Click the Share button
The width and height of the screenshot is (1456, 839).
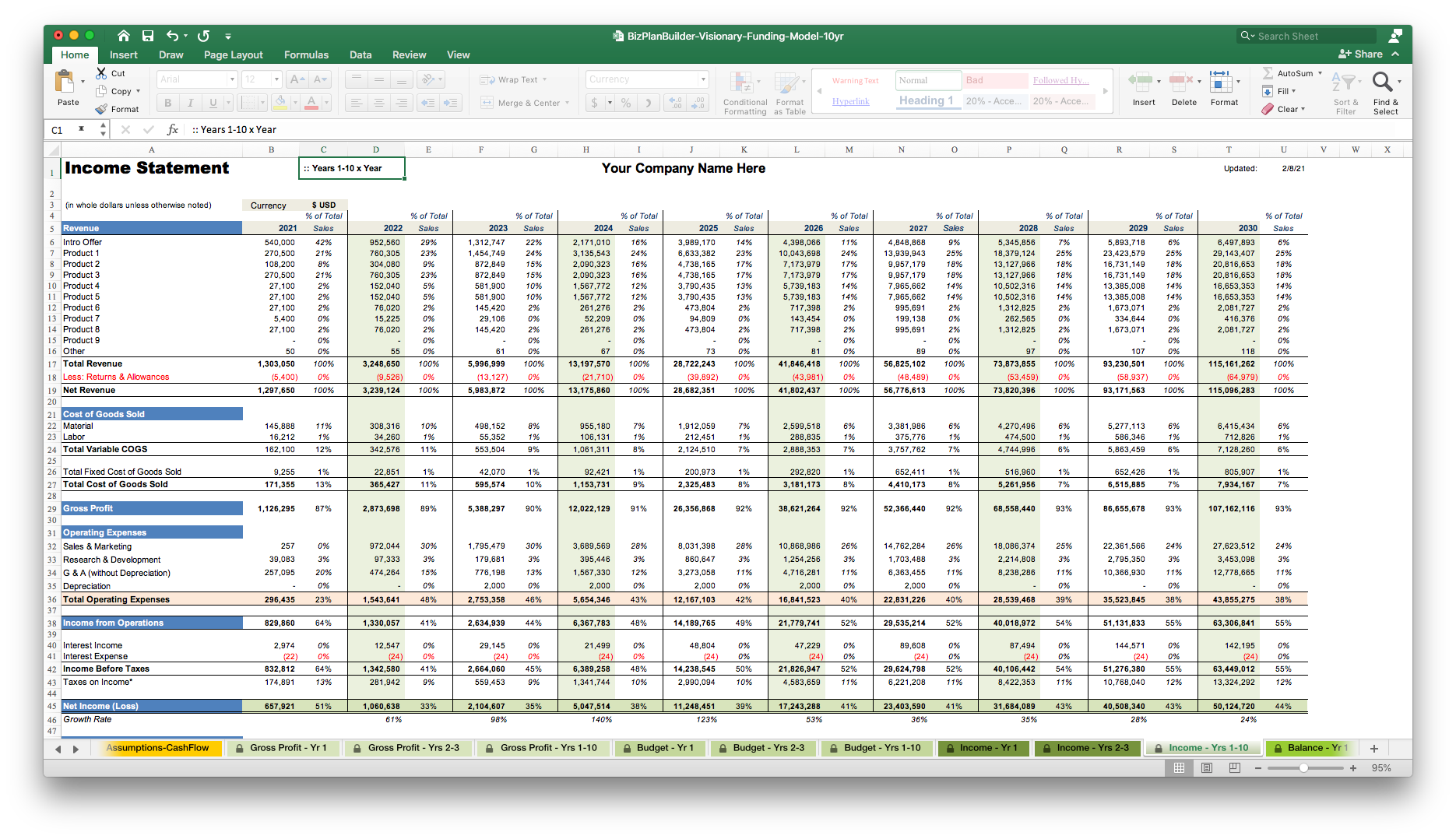coord(1360,54)
